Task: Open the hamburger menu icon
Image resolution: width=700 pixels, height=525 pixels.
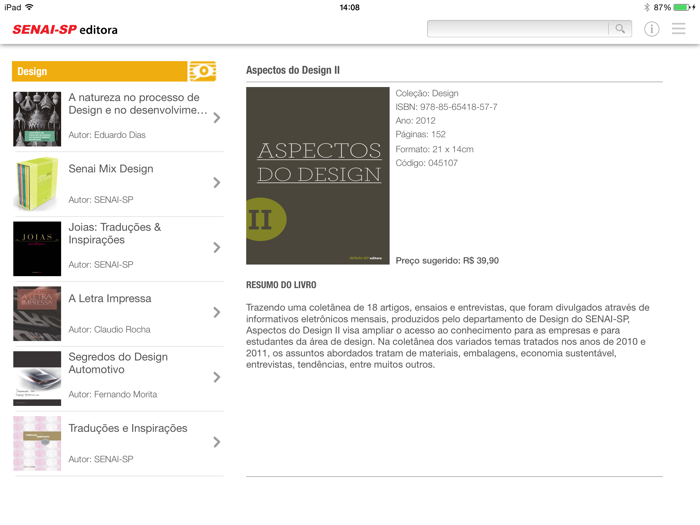Action: coord(679,29)
